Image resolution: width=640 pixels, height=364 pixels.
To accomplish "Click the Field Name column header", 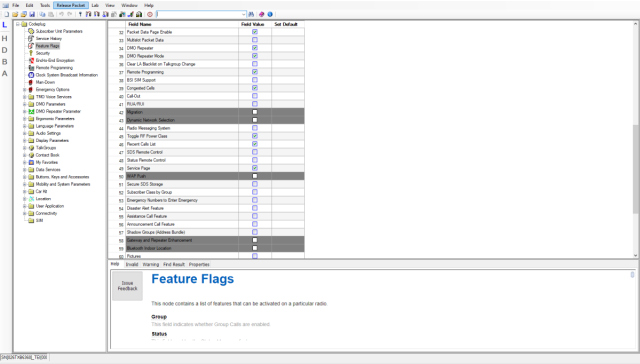I will [x=182, y=24].
